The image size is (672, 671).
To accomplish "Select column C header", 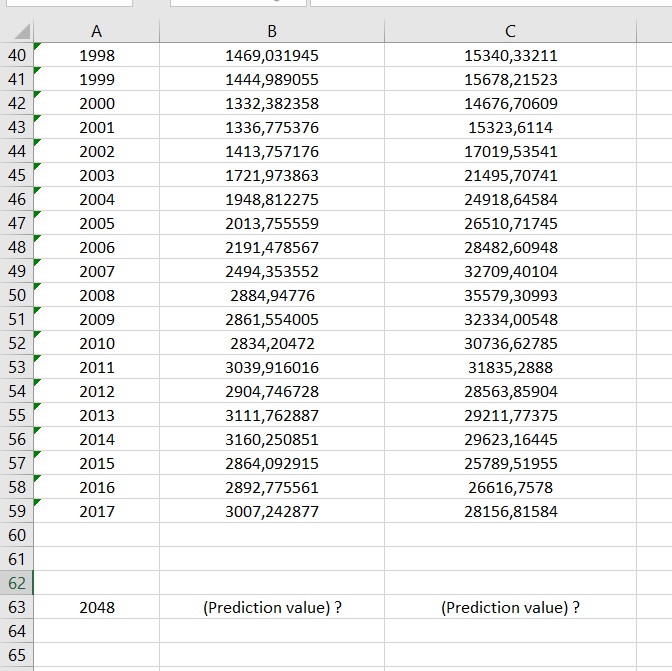I will click(x=510, y=32).
